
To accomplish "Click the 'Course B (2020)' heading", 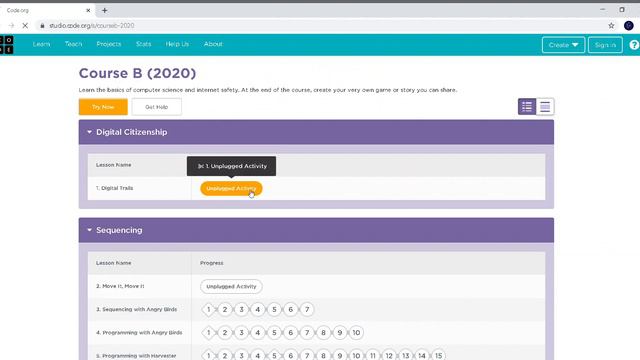I will click(137, 73).
